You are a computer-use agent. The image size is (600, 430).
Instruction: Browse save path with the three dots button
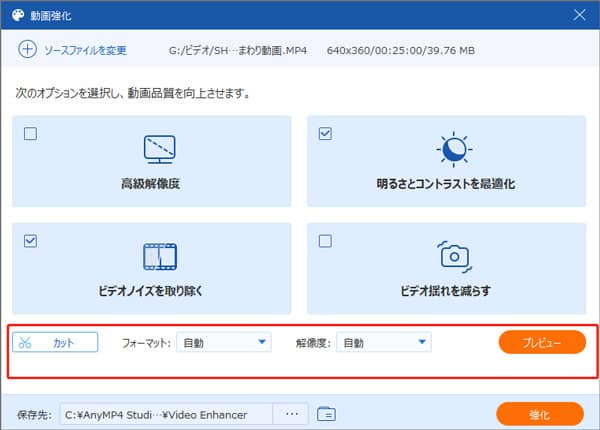[x=291, y=413]
